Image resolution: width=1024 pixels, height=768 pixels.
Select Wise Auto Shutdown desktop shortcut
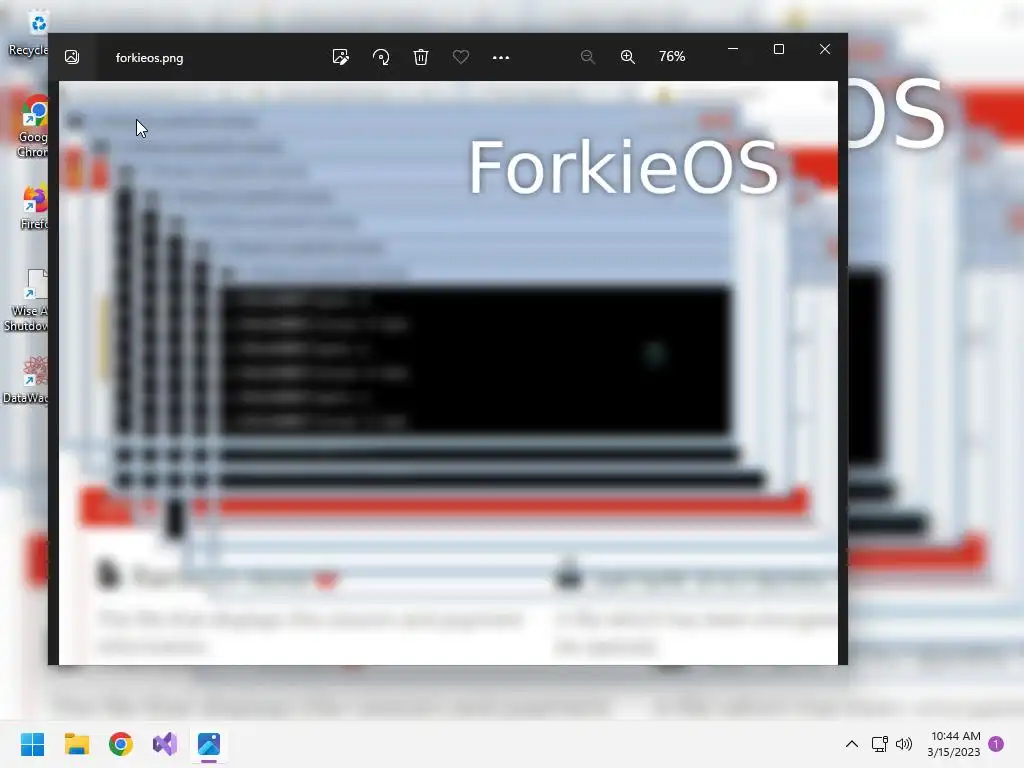click(26, 300)
